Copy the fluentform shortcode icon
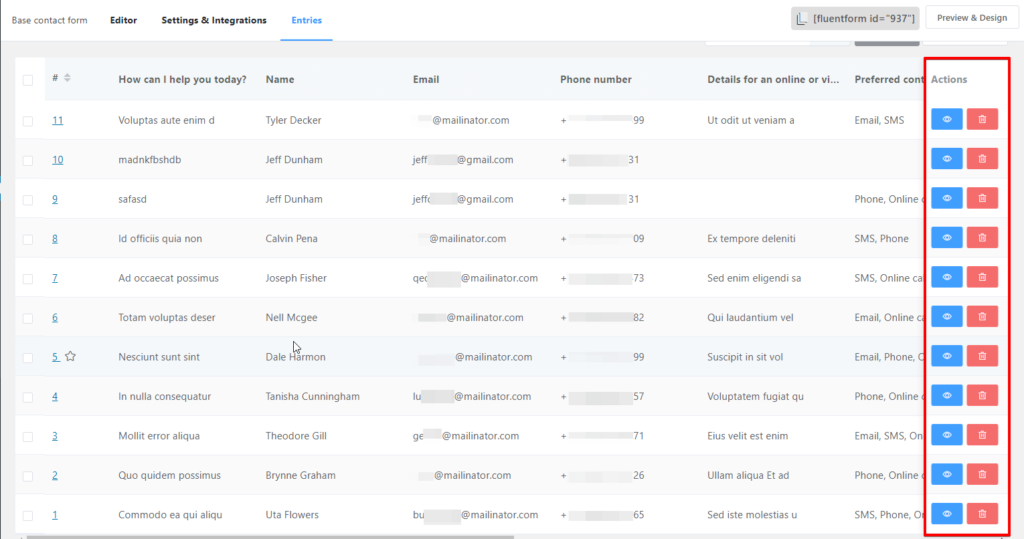Image resolution: width=1024 pixels, height=539 pixels. (802, 19)
